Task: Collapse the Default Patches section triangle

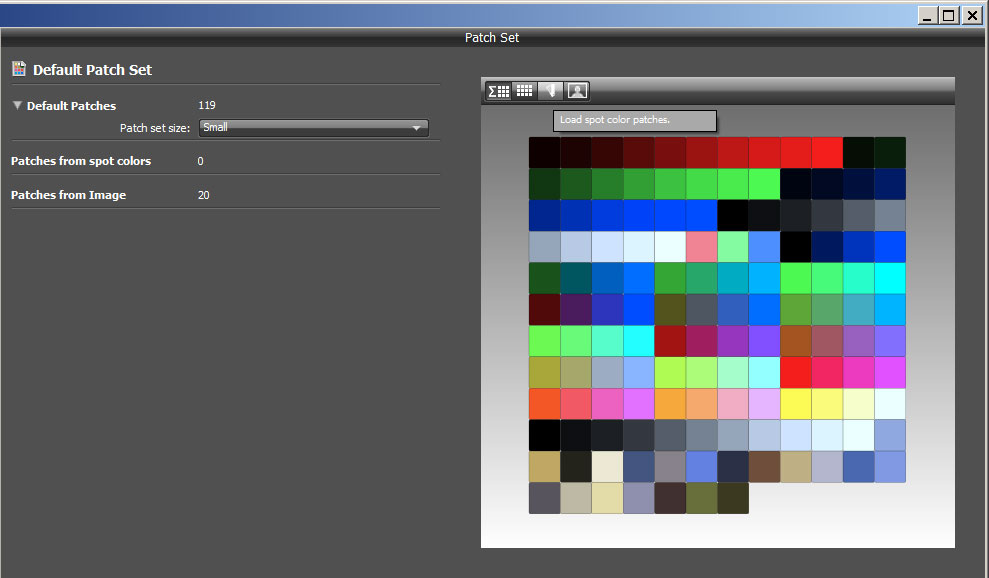Action: coord(17,105)
